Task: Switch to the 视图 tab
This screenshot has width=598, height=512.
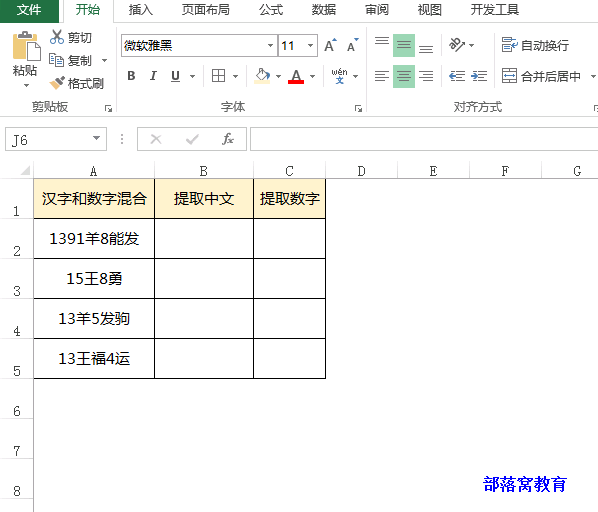Action: (x=429, y=10)
